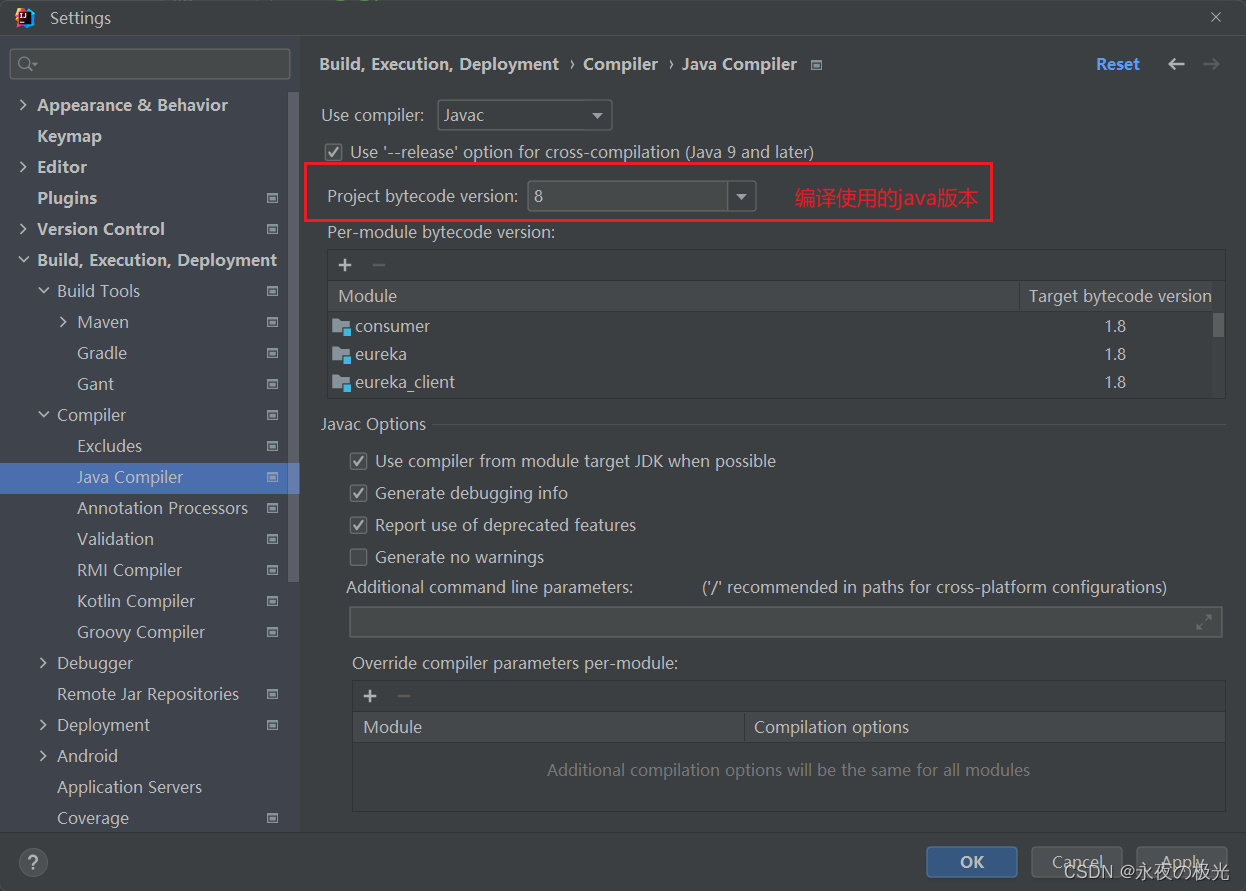
Task: Collapse the Compiler node
Action: click(x=43, y=415)
